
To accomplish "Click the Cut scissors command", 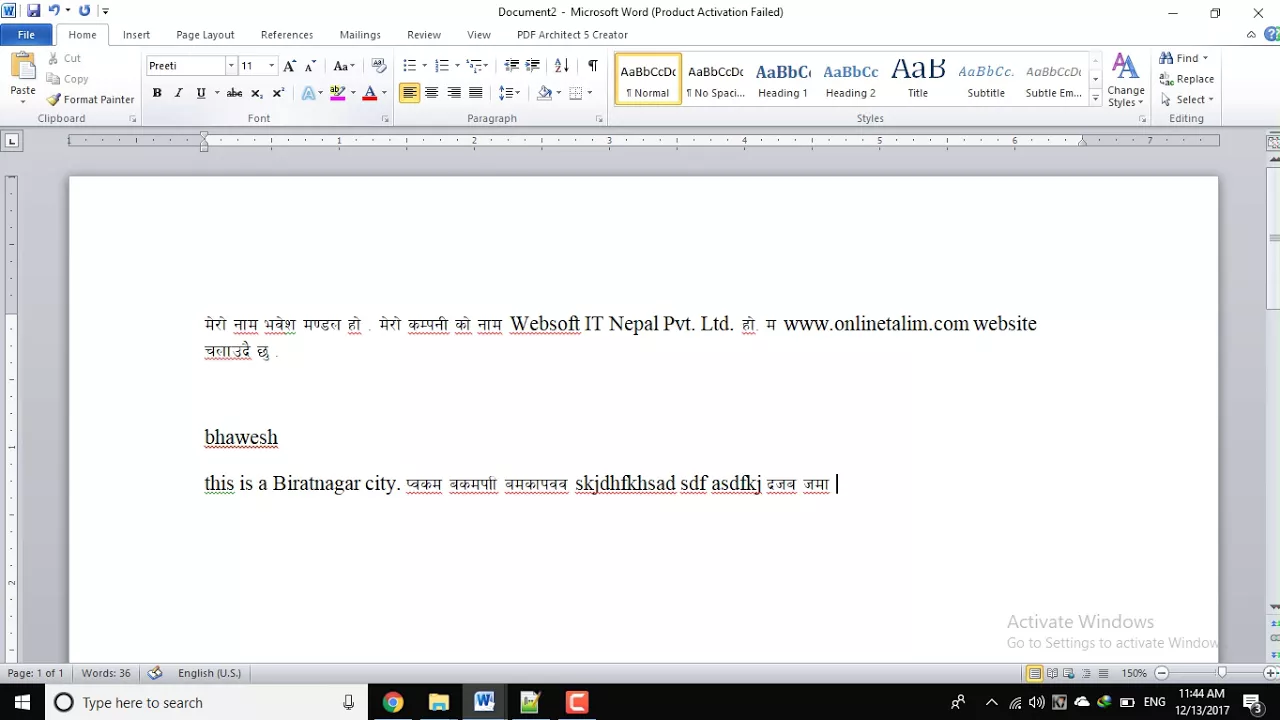I will [x=65, y=59].
